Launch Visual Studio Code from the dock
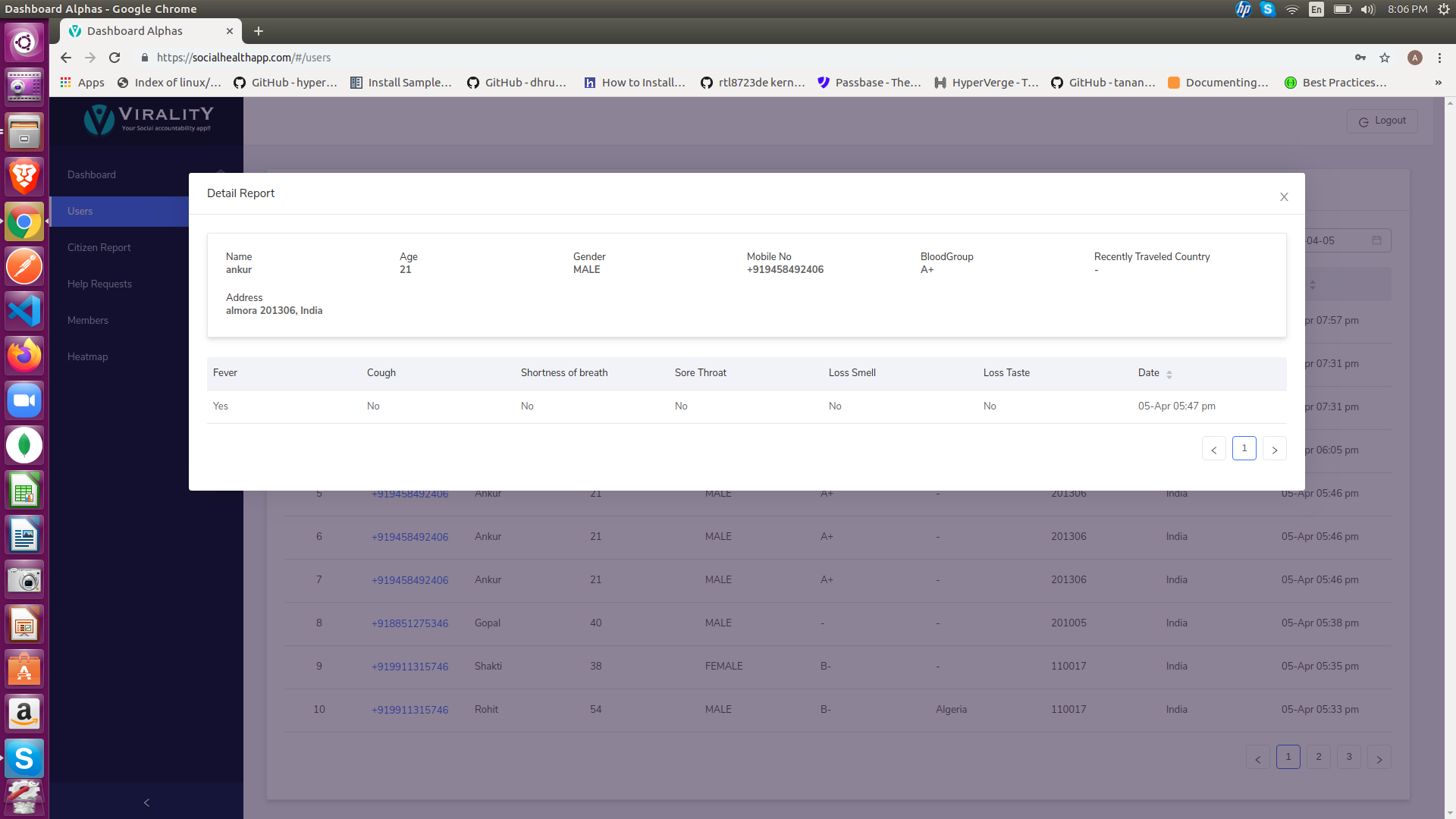The height and width of the screenshot is (819, 1456). point(24,311)
